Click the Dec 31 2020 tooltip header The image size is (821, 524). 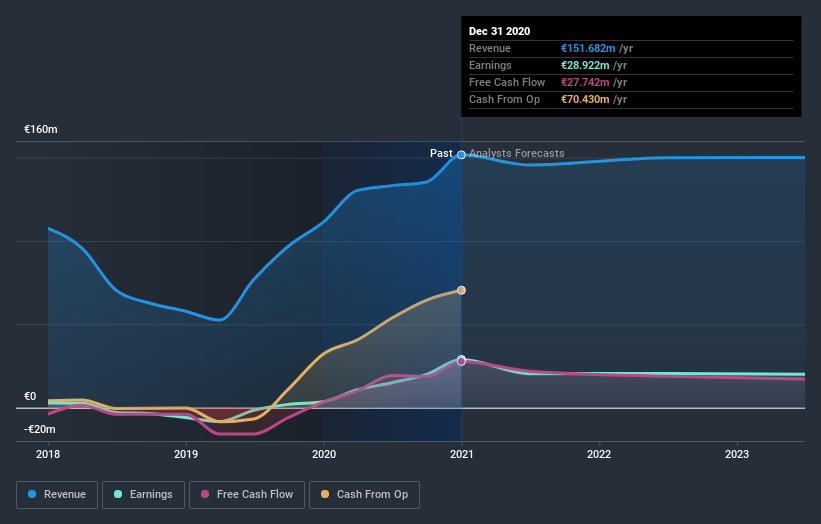(x=500, y=31)
